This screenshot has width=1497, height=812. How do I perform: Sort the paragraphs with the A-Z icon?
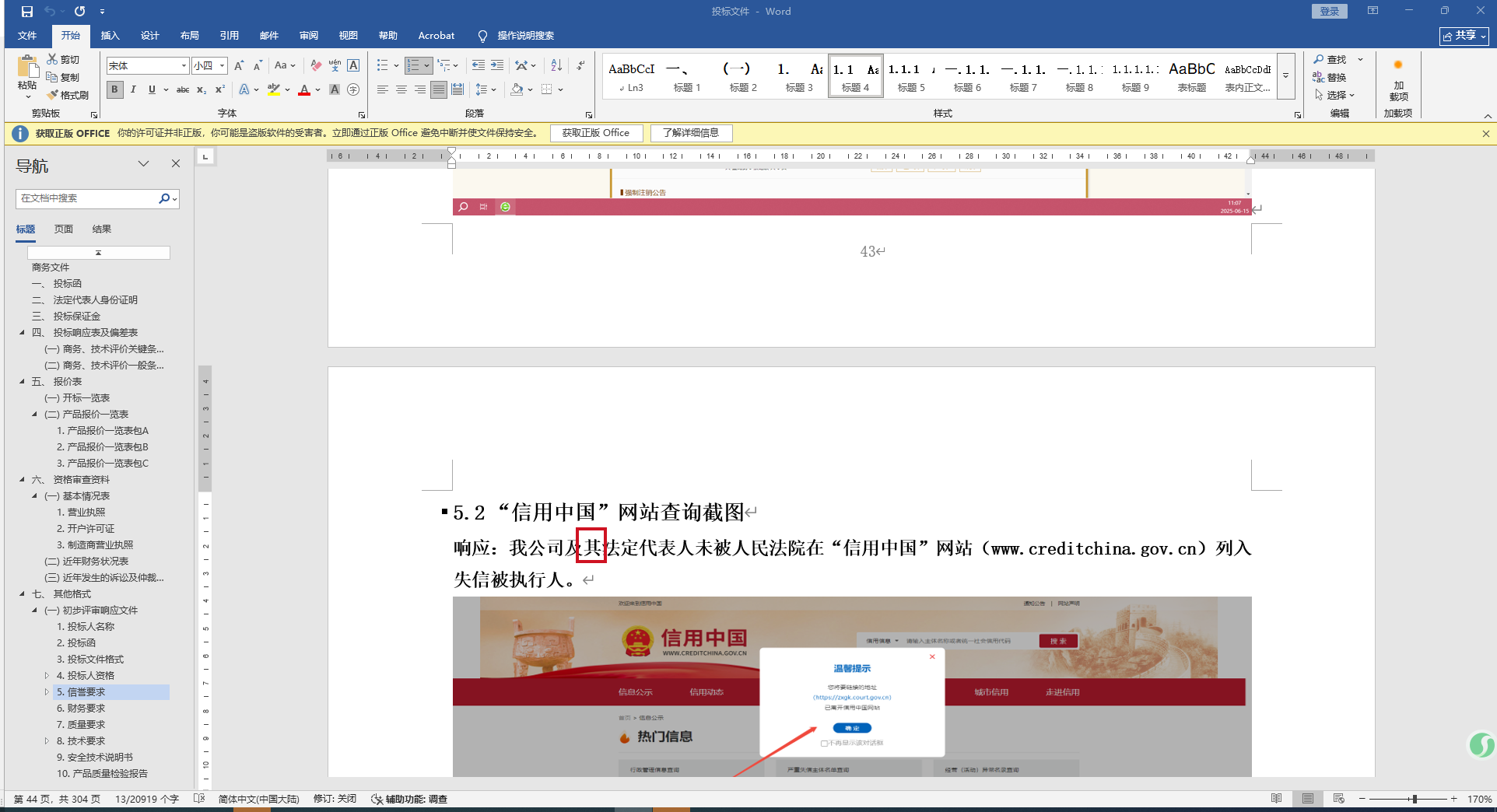tap(556, 66)
